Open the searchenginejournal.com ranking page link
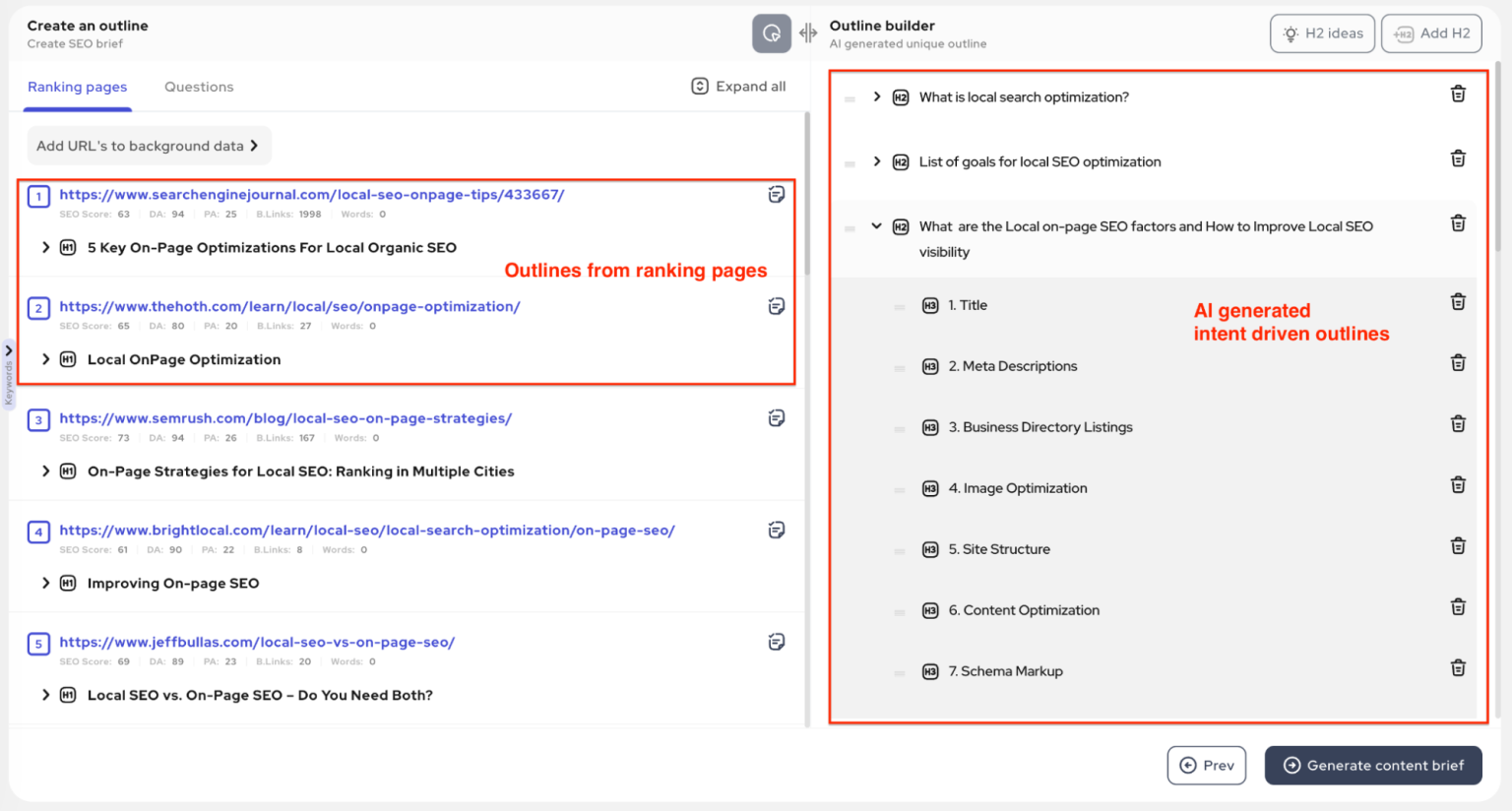The width and height of the screenshot is (1512, 811). pos(312,195)
